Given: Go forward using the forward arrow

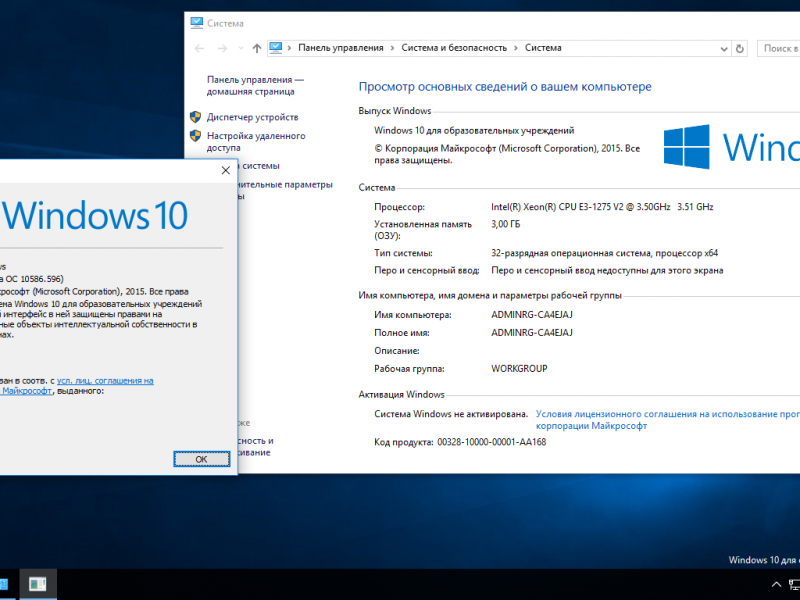Looking at the screenshot, I should [x=222, y=48].
